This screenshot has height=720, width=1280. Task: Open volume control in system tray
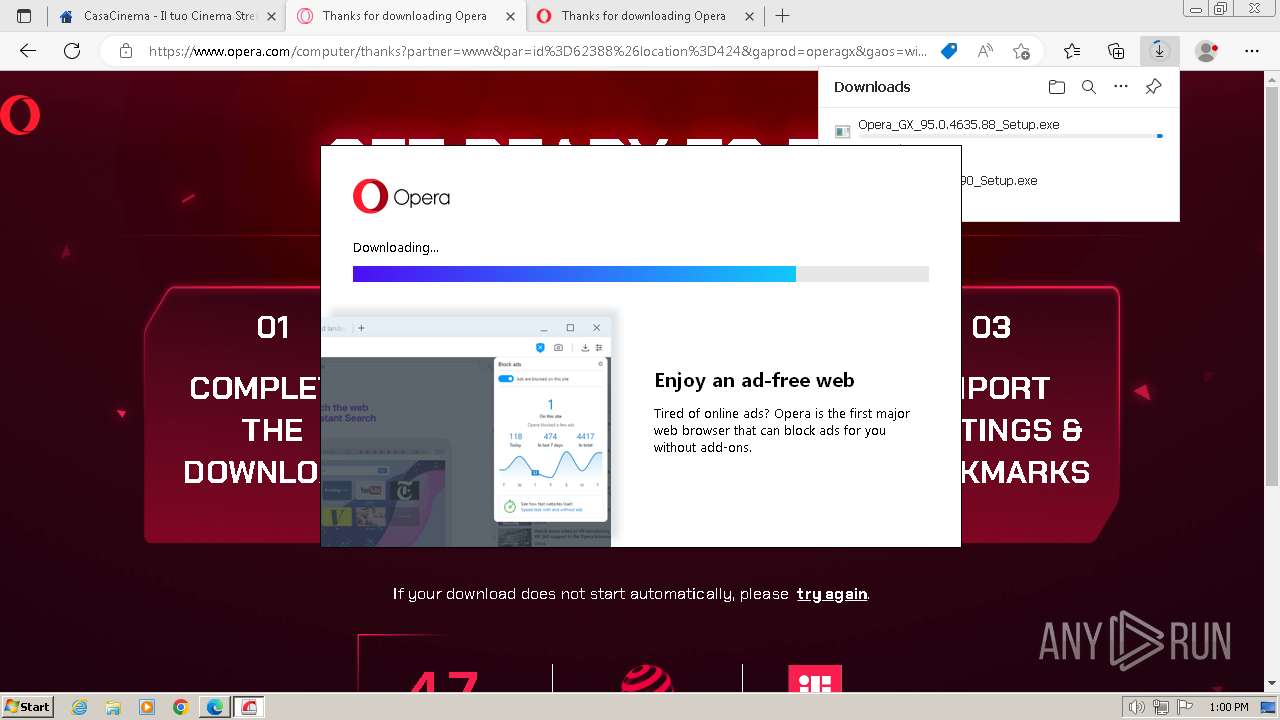pyautogui.click(x=1137, y=707)
